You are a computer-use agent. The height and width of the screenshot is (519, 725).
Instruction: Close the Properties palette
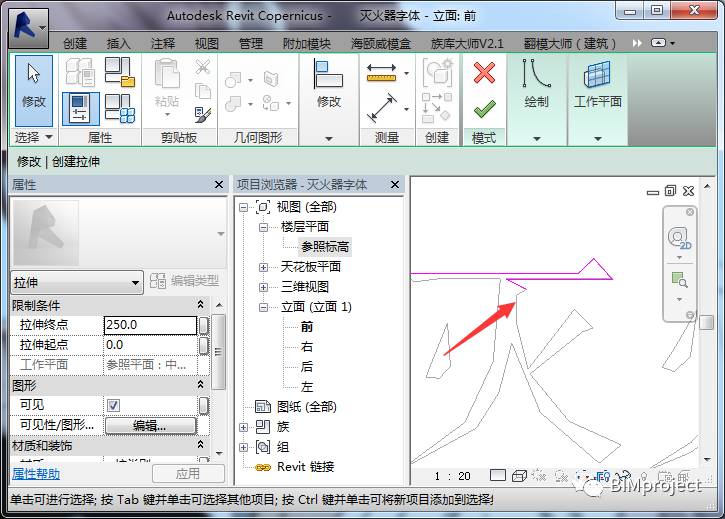point(219,185)
